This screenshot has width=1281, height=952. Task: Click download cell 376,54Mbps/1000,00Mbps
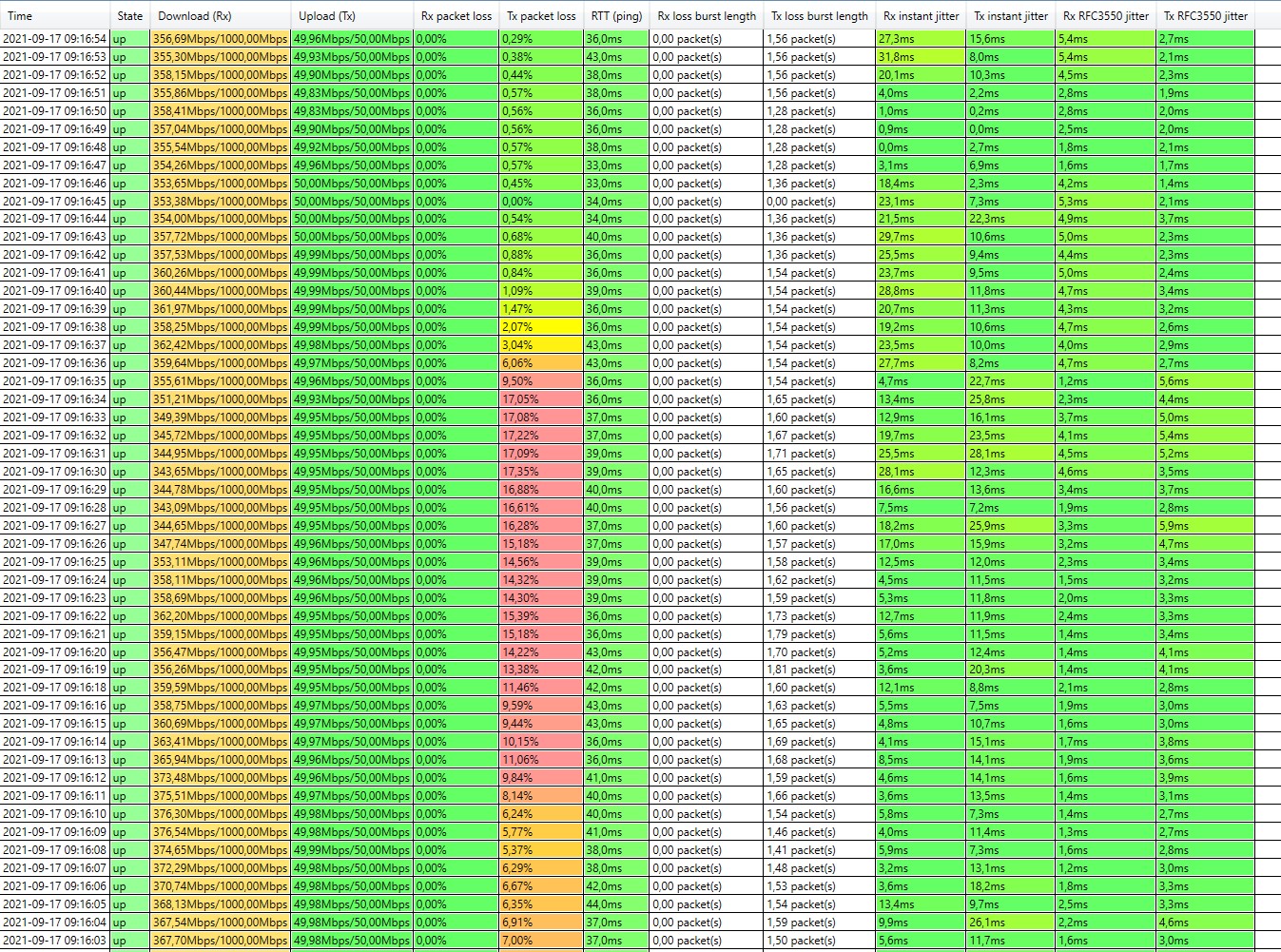[221, 832]
